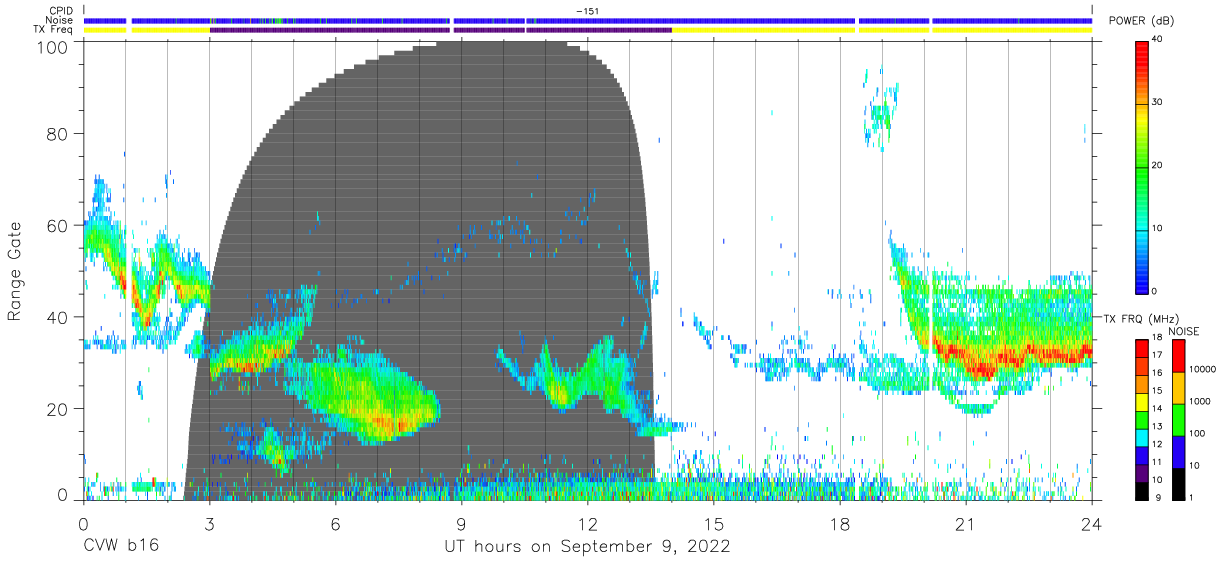Select the 16 label on TX FRQ legend
Viewport: 1228px width, 567px height.
pyautogui.click(x=1158, y=372)
